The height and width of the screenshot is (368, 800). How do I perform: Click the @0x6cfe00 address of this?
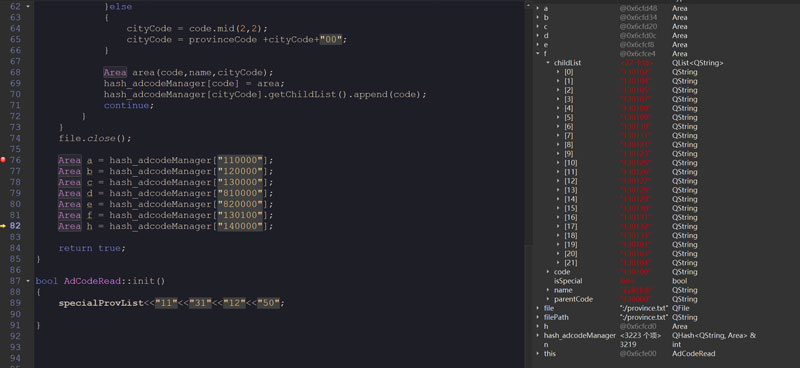638,354
